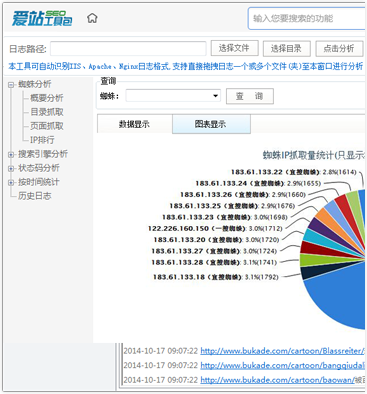
Task: Click pie label 183.61.133.20
Action: click(x=216, y=240)
